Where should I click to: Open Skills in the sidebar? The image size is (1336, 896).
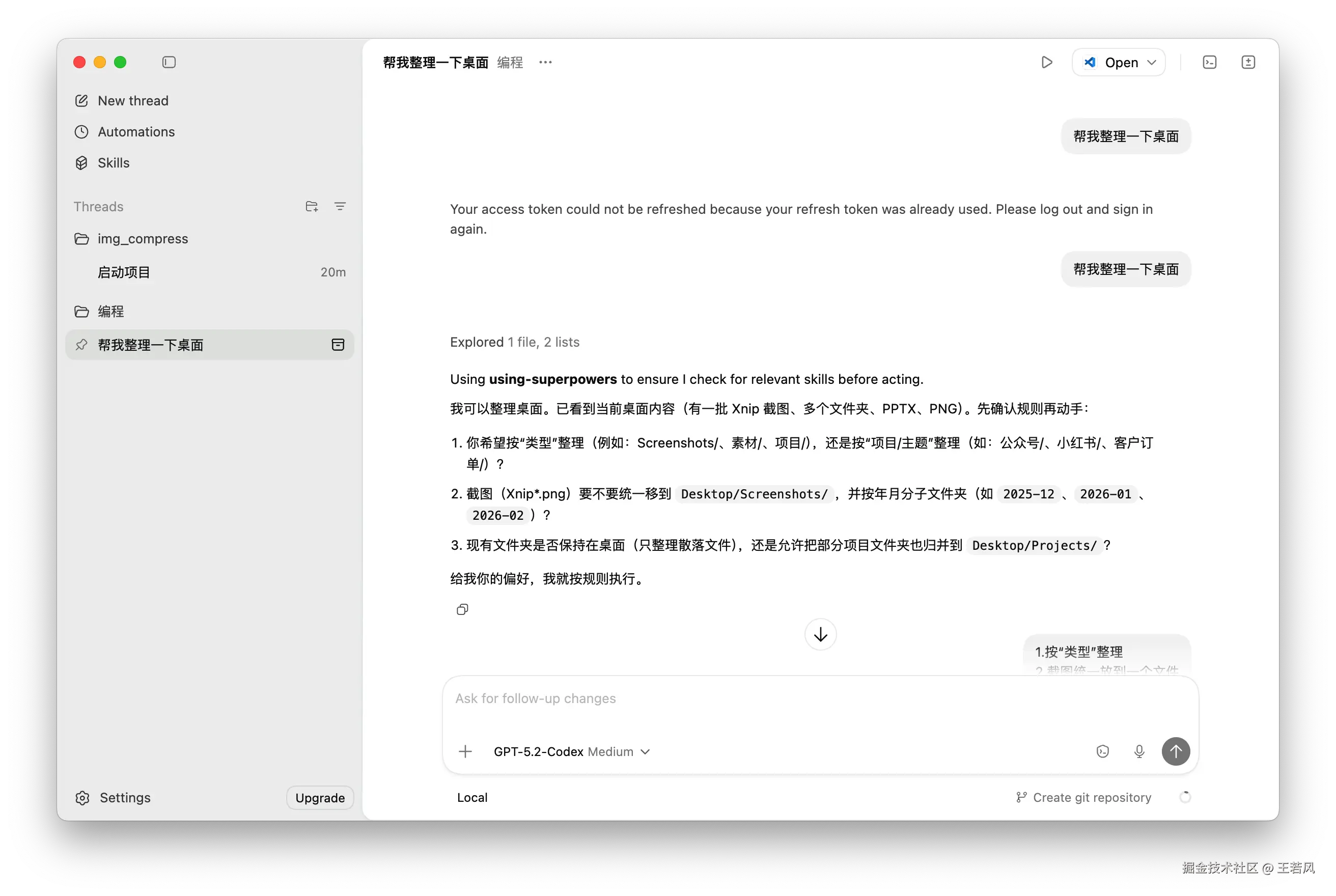pos(113,163)
